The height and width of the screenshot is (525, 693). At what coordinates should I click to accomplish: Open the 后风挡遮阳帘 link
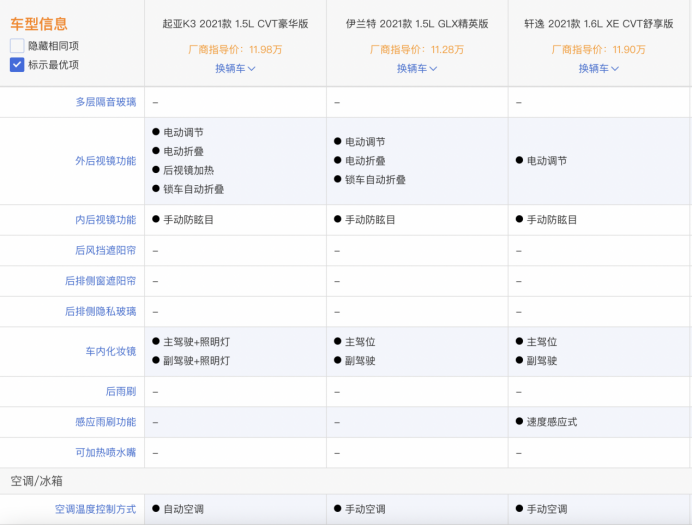coord(106,251)
